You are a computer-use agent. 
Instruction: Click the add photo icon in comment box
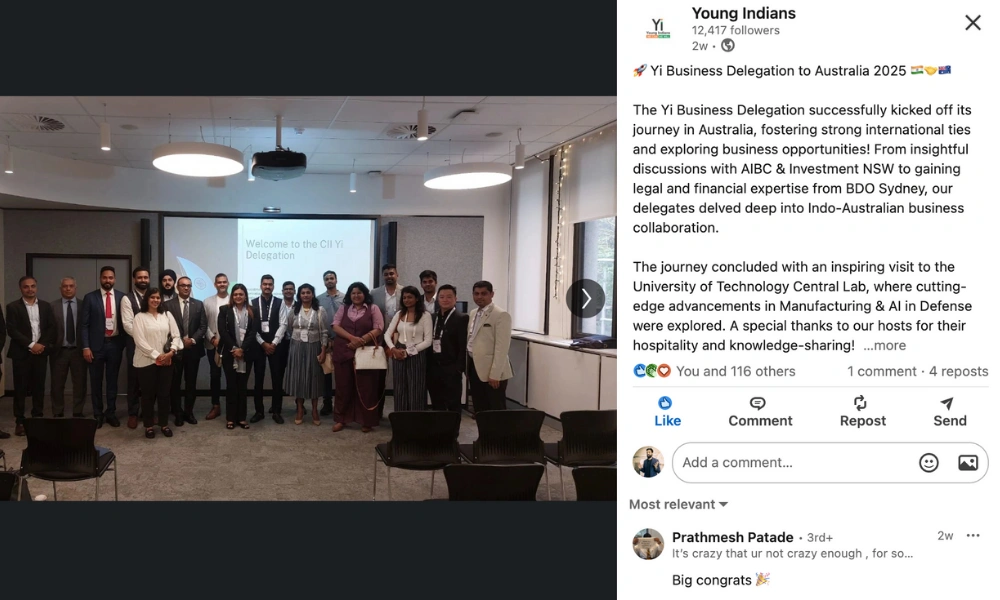[967, 462]
